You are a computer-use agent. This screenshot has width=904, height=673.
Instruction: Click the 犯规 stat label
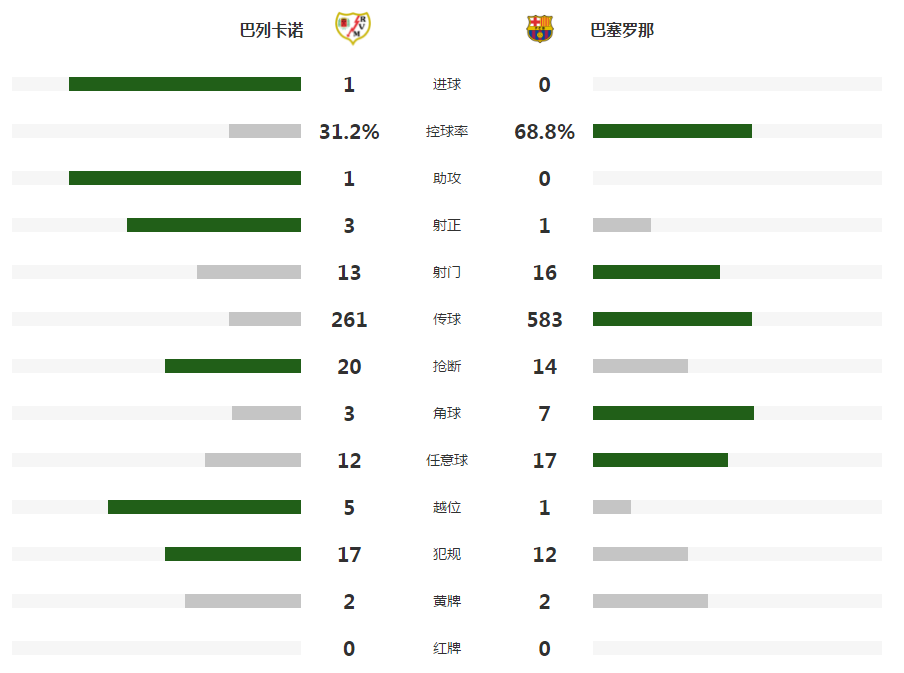pos(447,555)
